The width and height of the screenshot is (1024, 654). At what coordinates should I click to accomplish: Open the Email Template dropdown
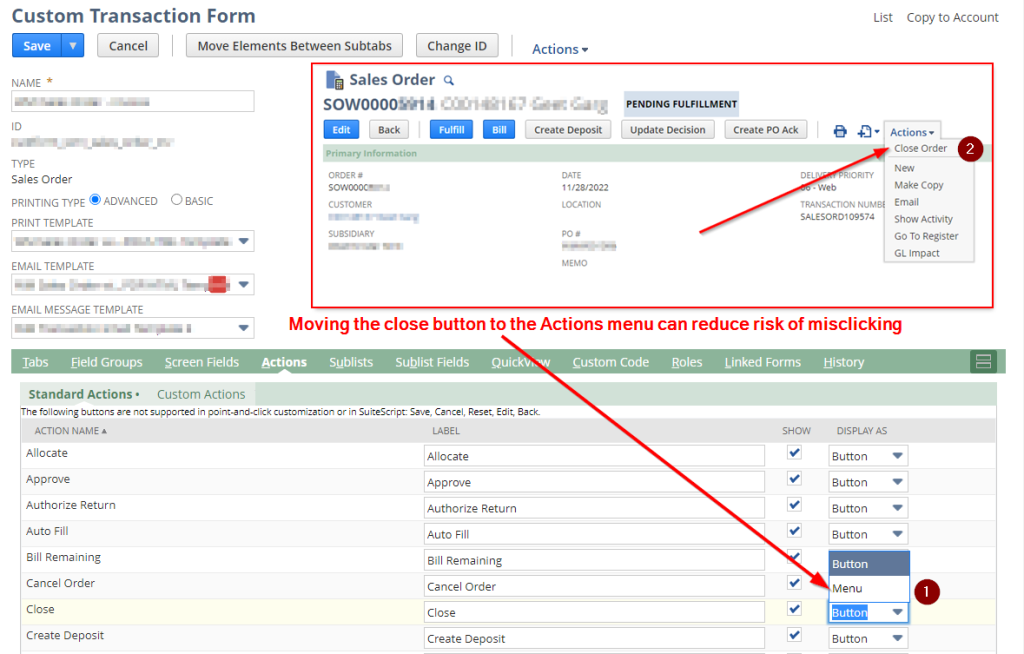coord(244,285)
